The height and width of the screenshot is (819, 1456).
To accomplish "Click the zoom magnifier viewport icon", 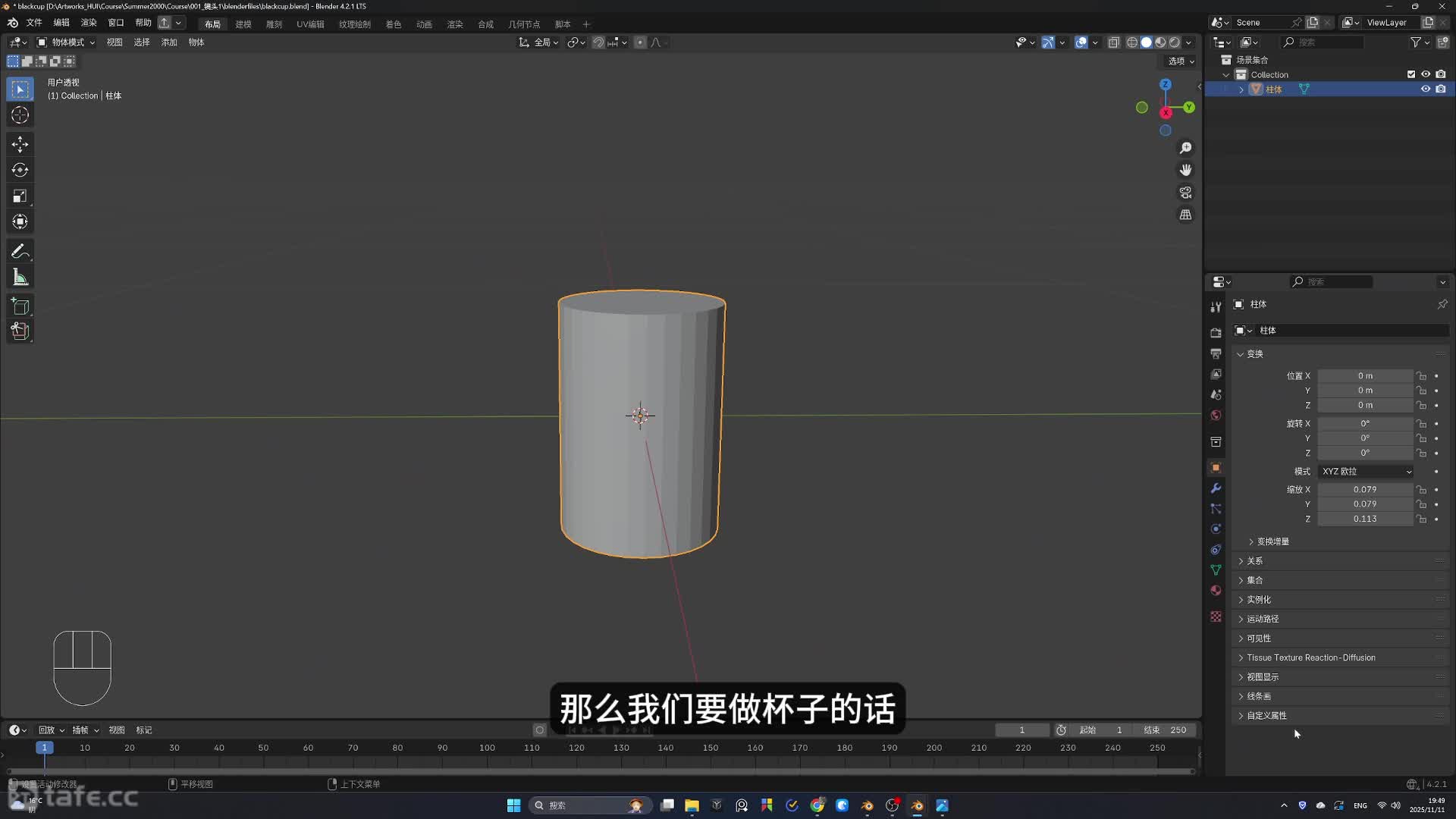I will [1185, 148].
